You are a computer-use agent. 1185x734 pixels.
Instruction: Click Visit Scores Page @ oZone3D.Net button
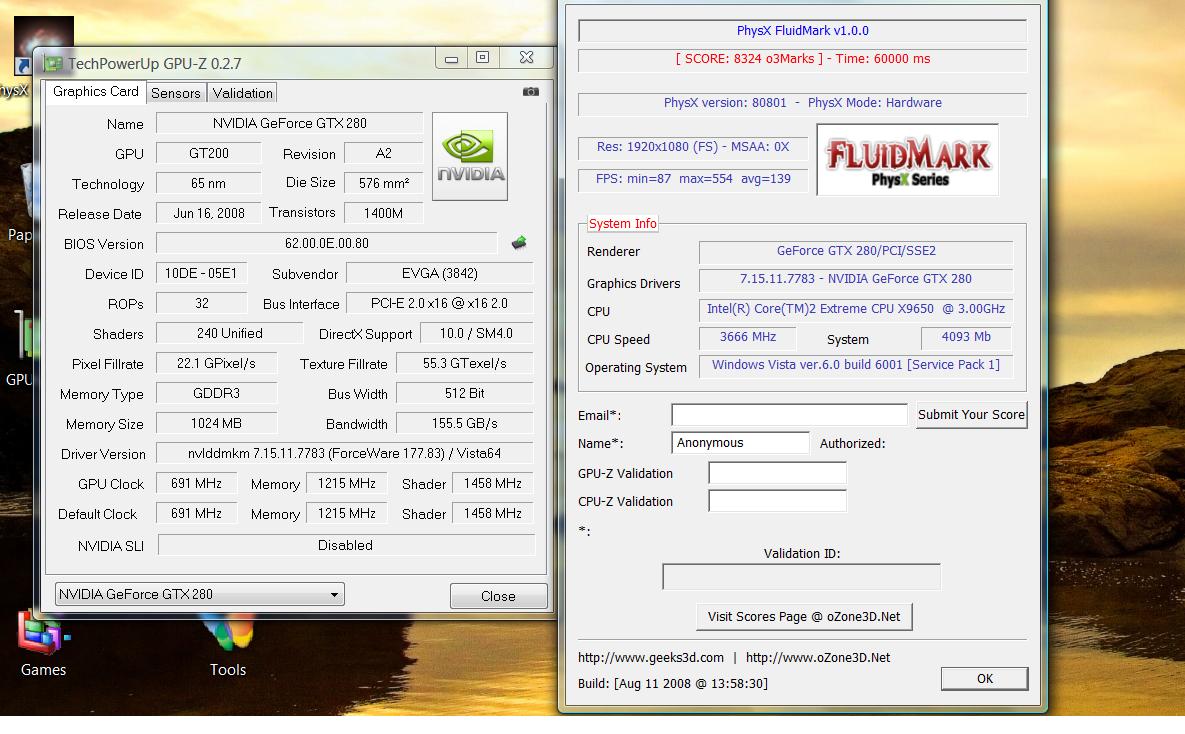coord(804,616)
